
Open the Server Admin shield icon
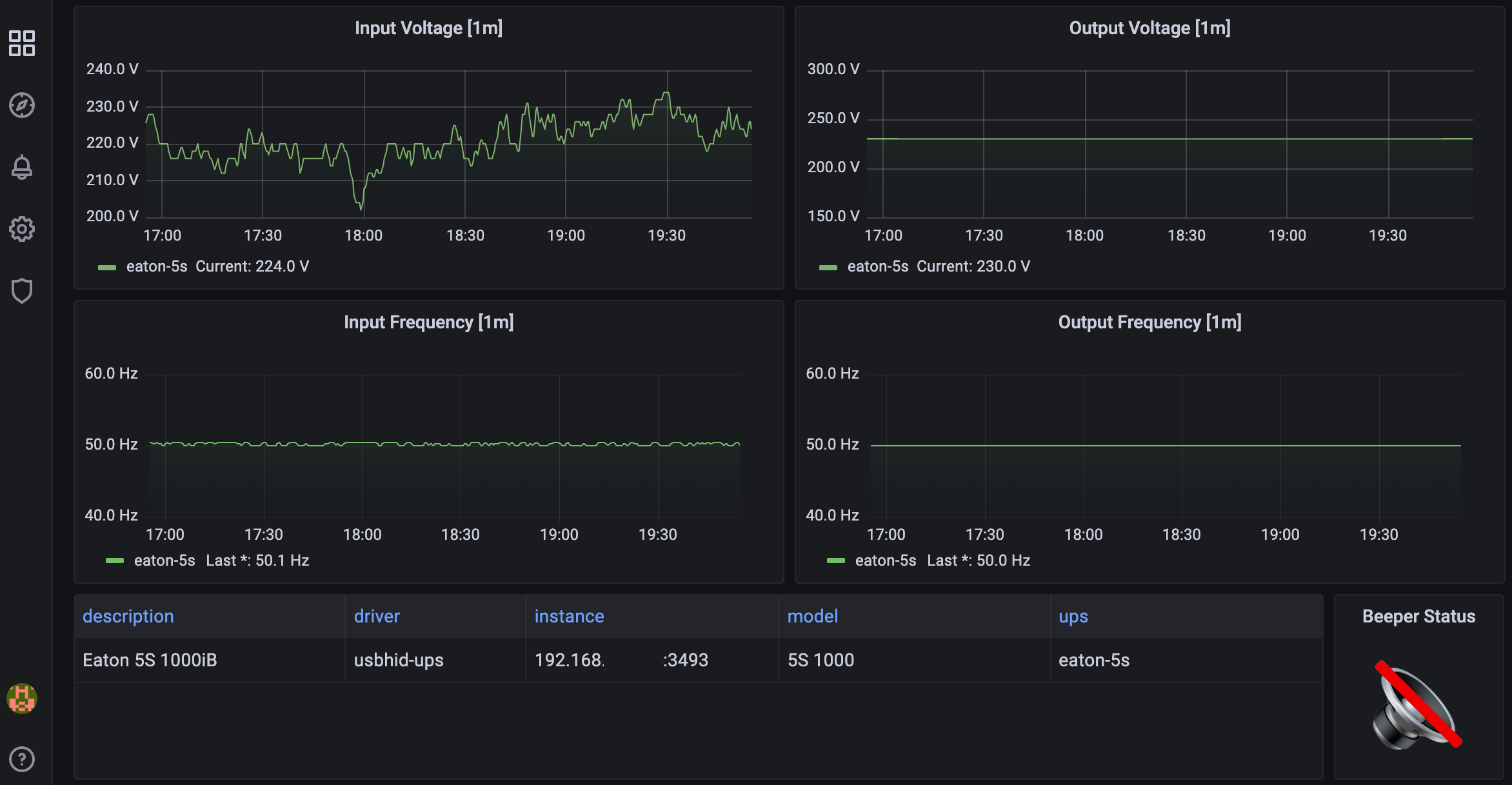pyautogui.click(x=22, y=291)
